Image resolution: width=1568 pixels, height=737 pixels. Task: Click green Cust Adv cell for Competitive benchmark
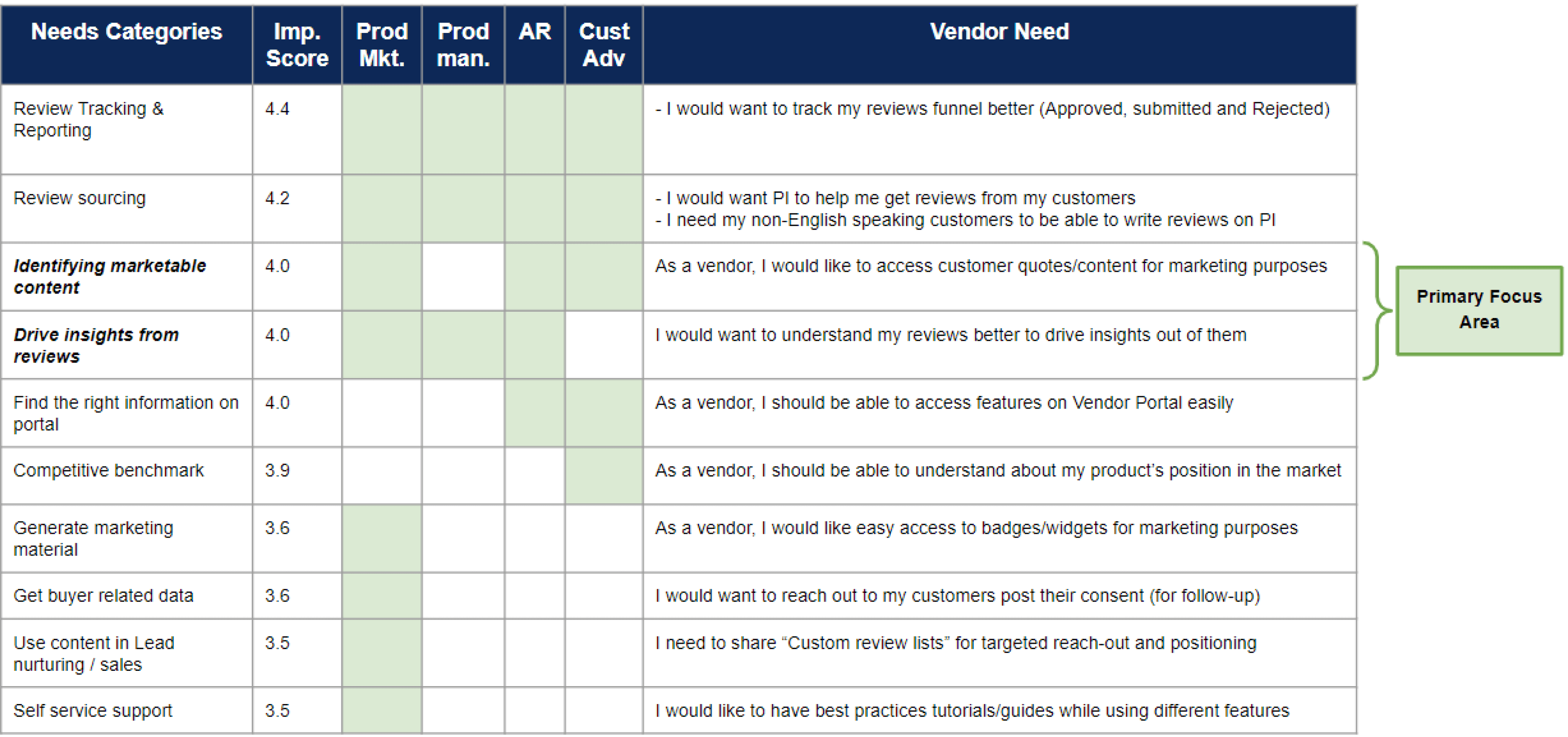pyautogui.click(x=604, y=475)
